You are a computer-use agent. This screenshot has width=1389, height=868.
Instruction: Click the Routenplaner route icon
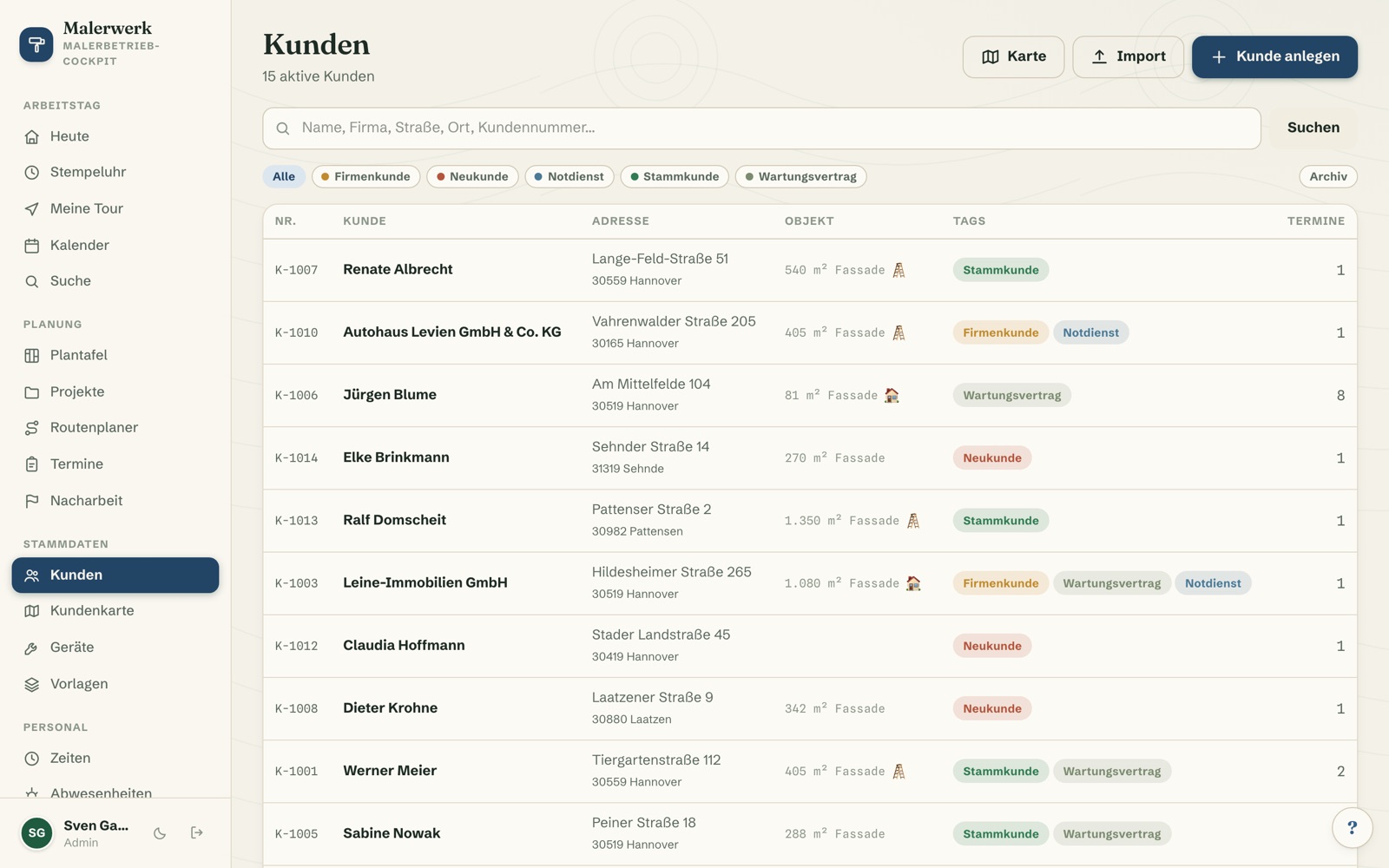click(x=32, y=428)
